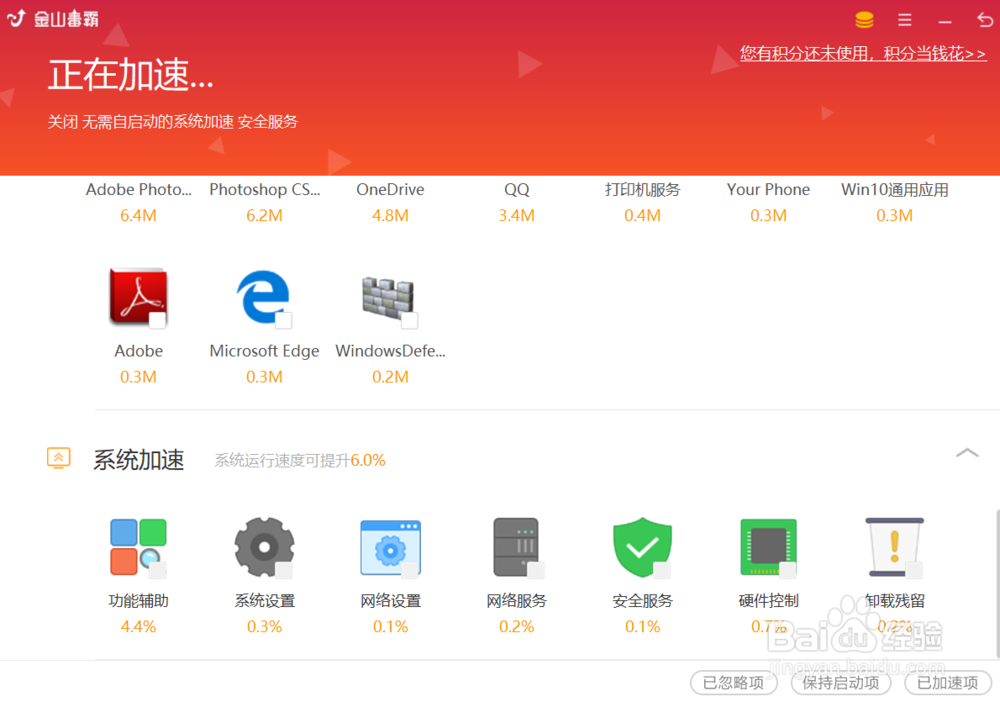Click the 0.4M size value

tap(642, 216)
